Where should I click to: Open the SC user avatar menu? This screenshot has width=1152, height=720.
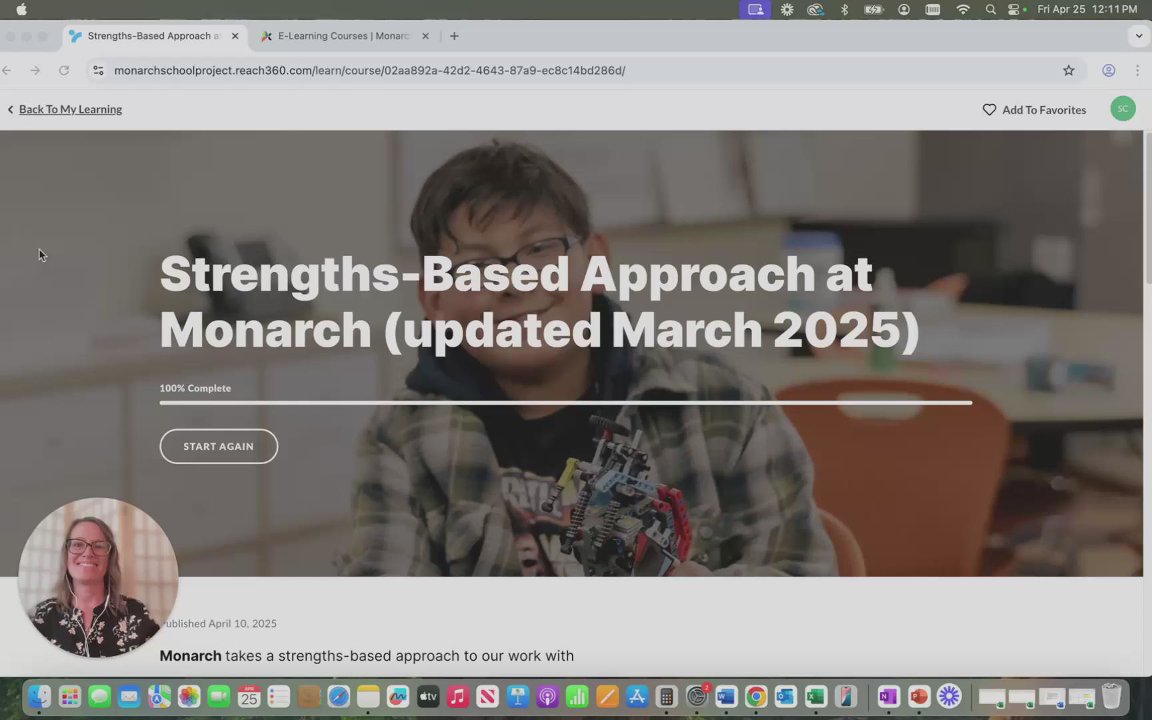click(x=1122, y=109)
